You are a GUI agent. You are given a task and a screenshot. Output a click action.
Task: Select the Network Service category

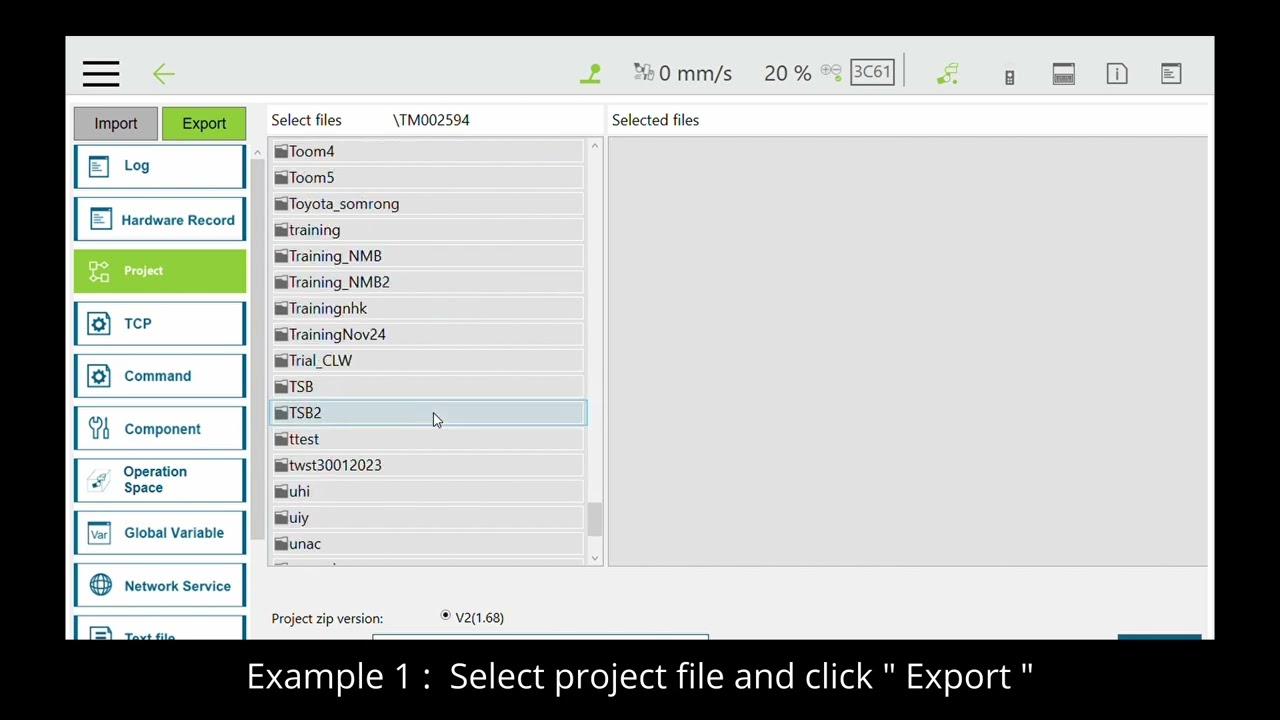pos(160,586)
